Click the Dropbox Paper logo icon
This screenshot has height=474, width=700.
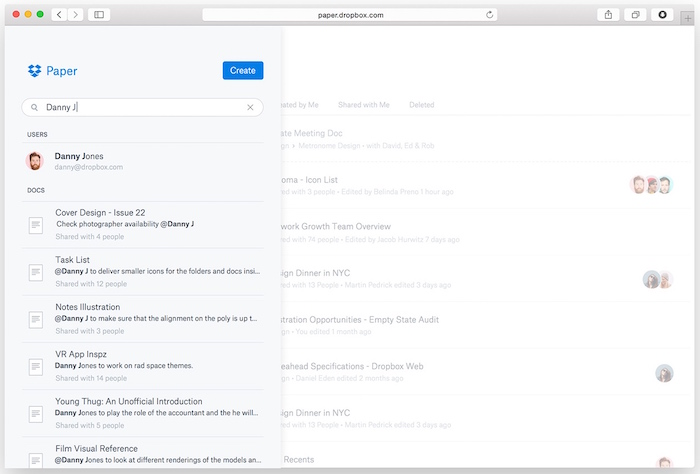(x=35, y=71)
